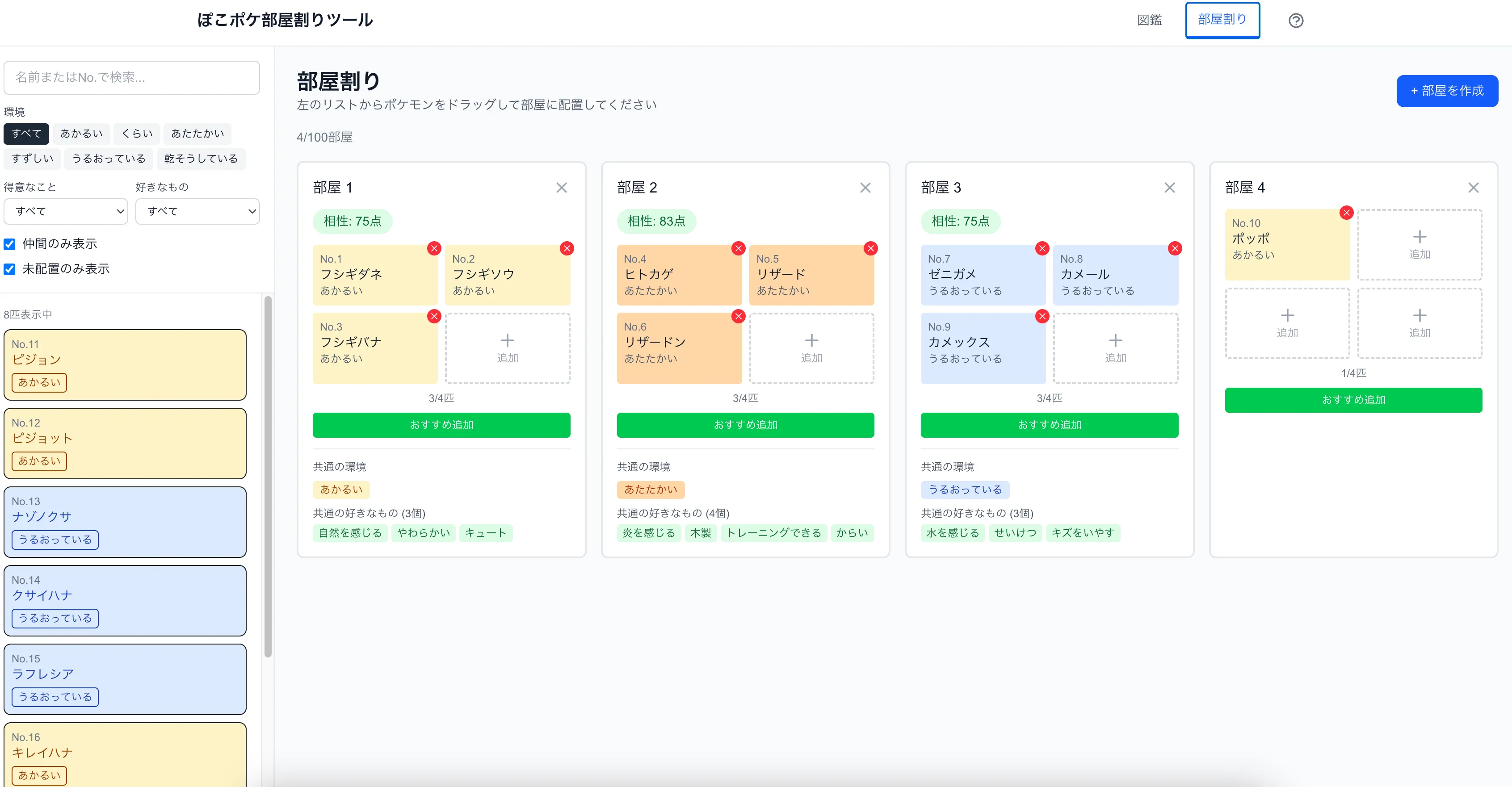
Task: Remove フシギソウ from room 1
Action: [567, 248]
